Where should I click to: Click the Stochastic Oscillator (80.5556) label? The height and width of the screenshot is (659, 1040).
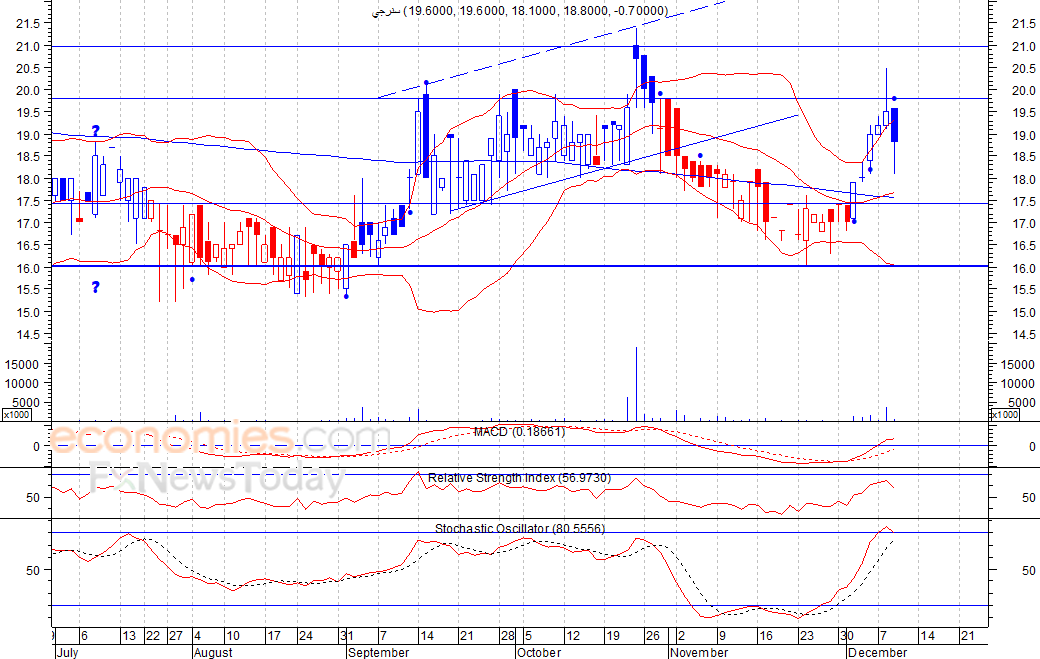(519, 528)
